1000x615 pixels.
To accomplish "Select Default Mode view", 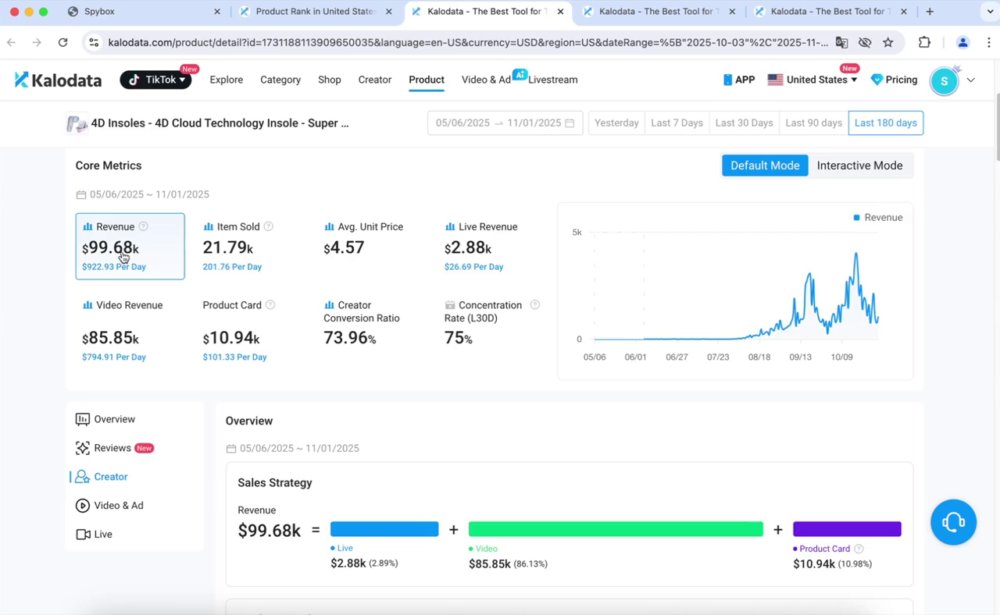I will coord(765,166).
